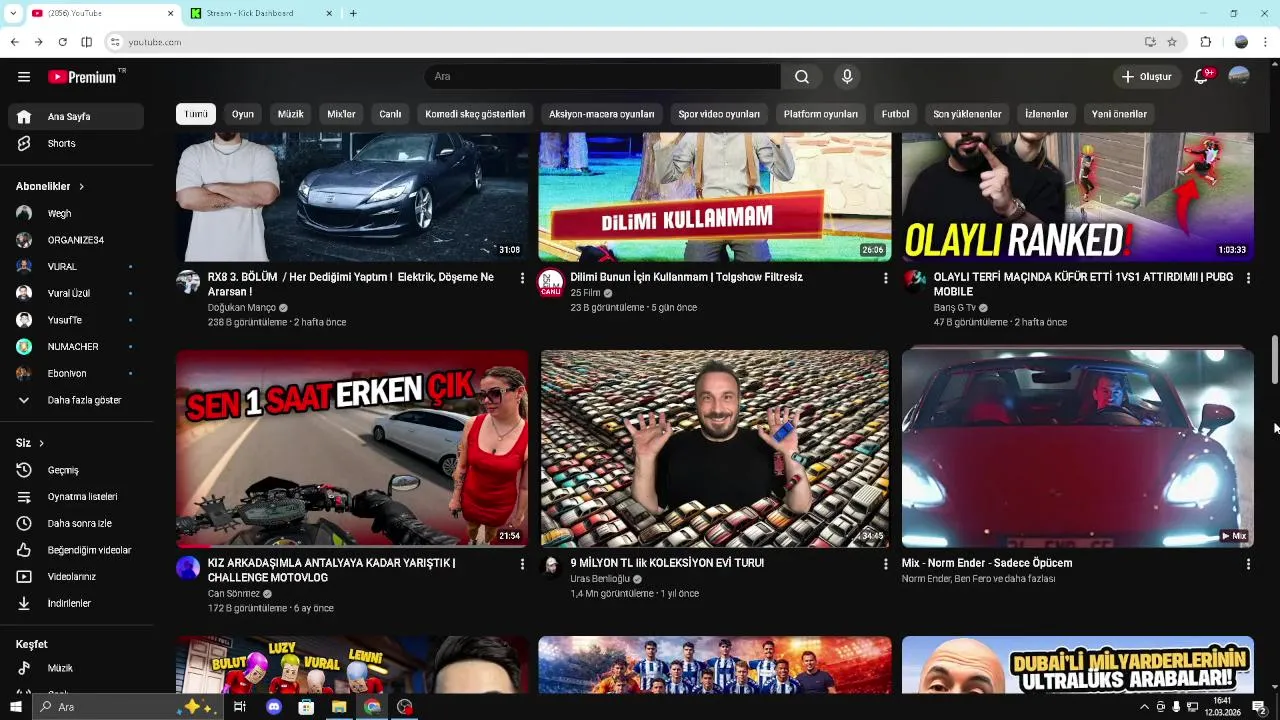
Task: Open options for Dilimi Bunun İçin video
Action: pyautogui.click(x=885, y=278)
